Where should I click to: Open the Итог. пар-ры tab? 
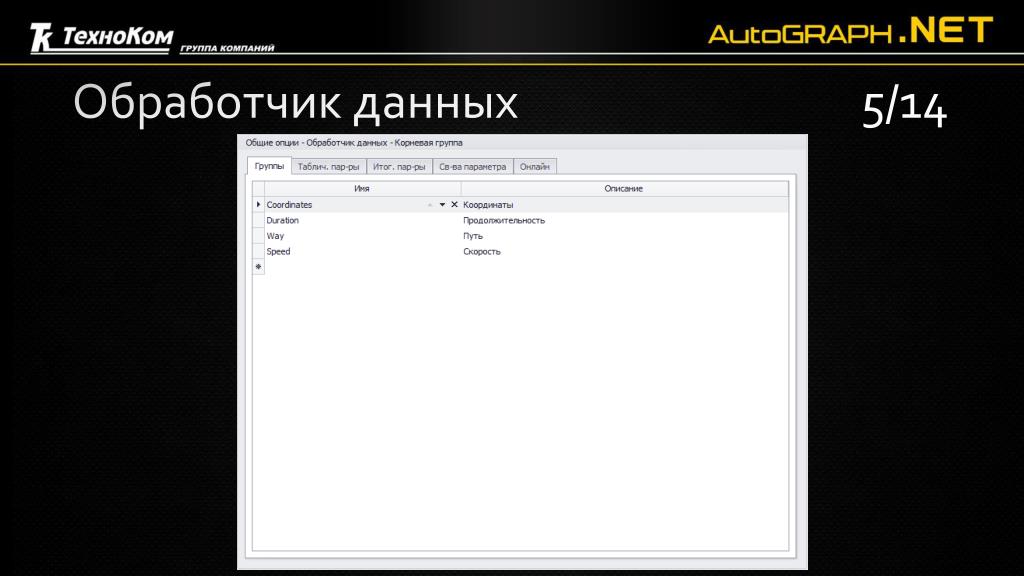[x=399, y=167]
